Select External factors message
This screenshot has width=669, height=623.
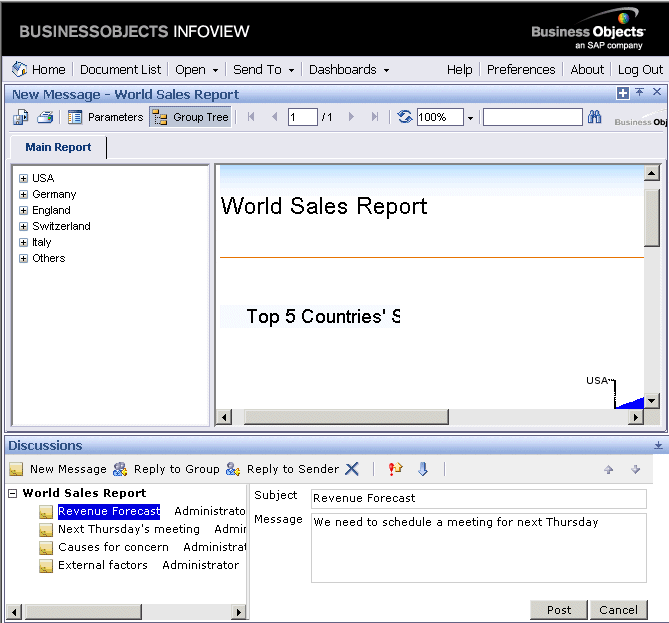(x=103, y=565)
